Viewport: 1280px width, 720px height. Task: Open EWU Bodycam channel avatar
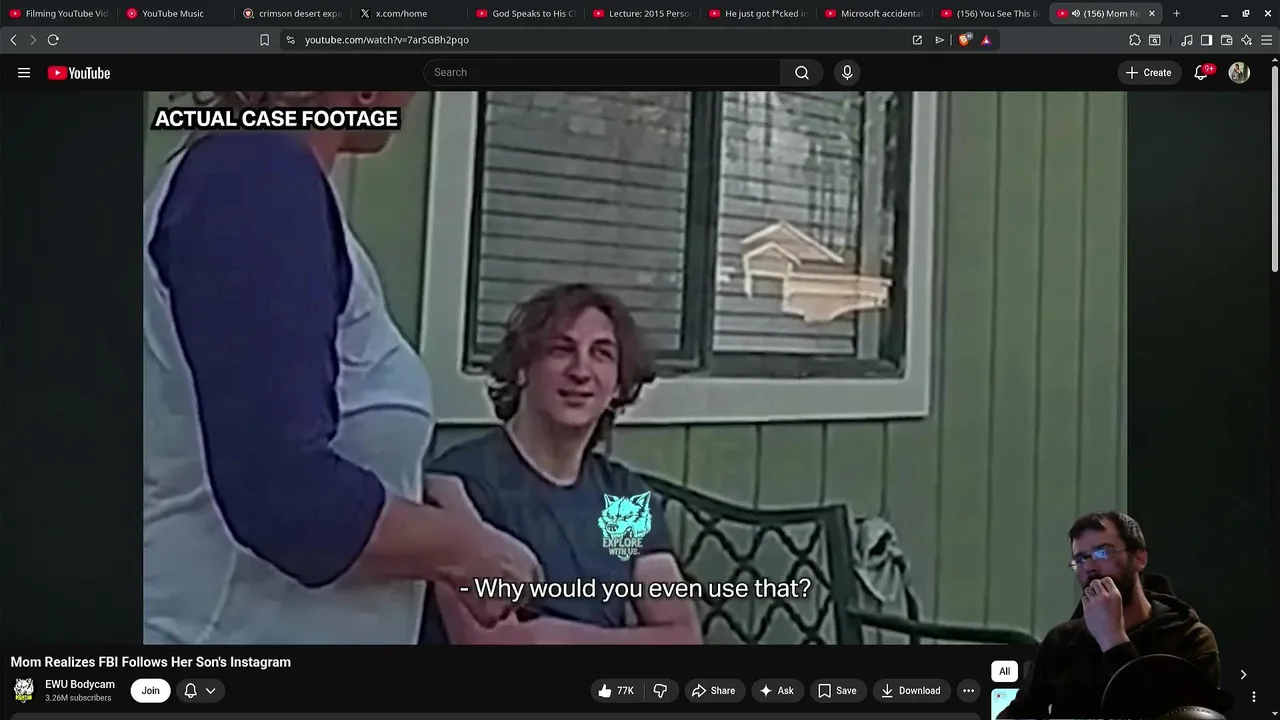(x=24, y=690)
